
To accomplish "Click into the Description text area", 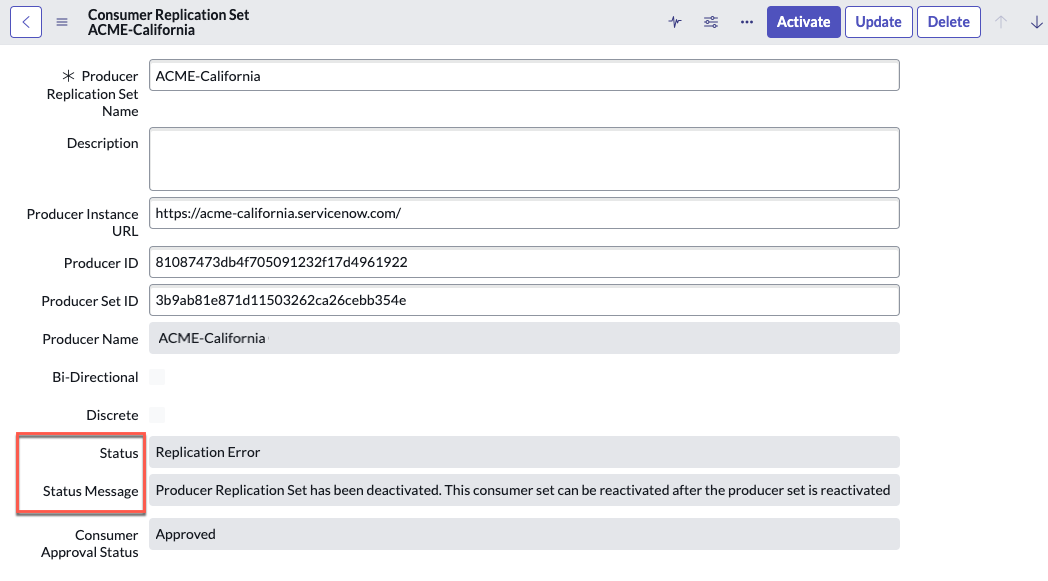I will point(524,159).
